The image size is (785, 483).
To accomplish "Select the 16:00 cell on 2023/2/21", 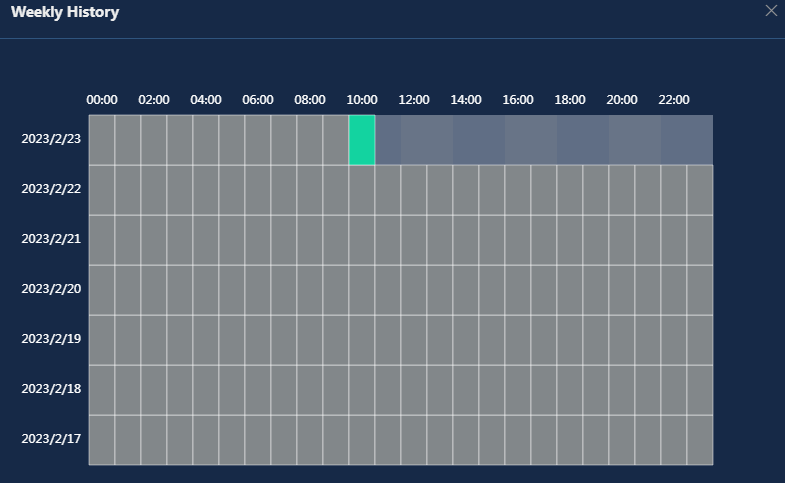I will [518, 240].
